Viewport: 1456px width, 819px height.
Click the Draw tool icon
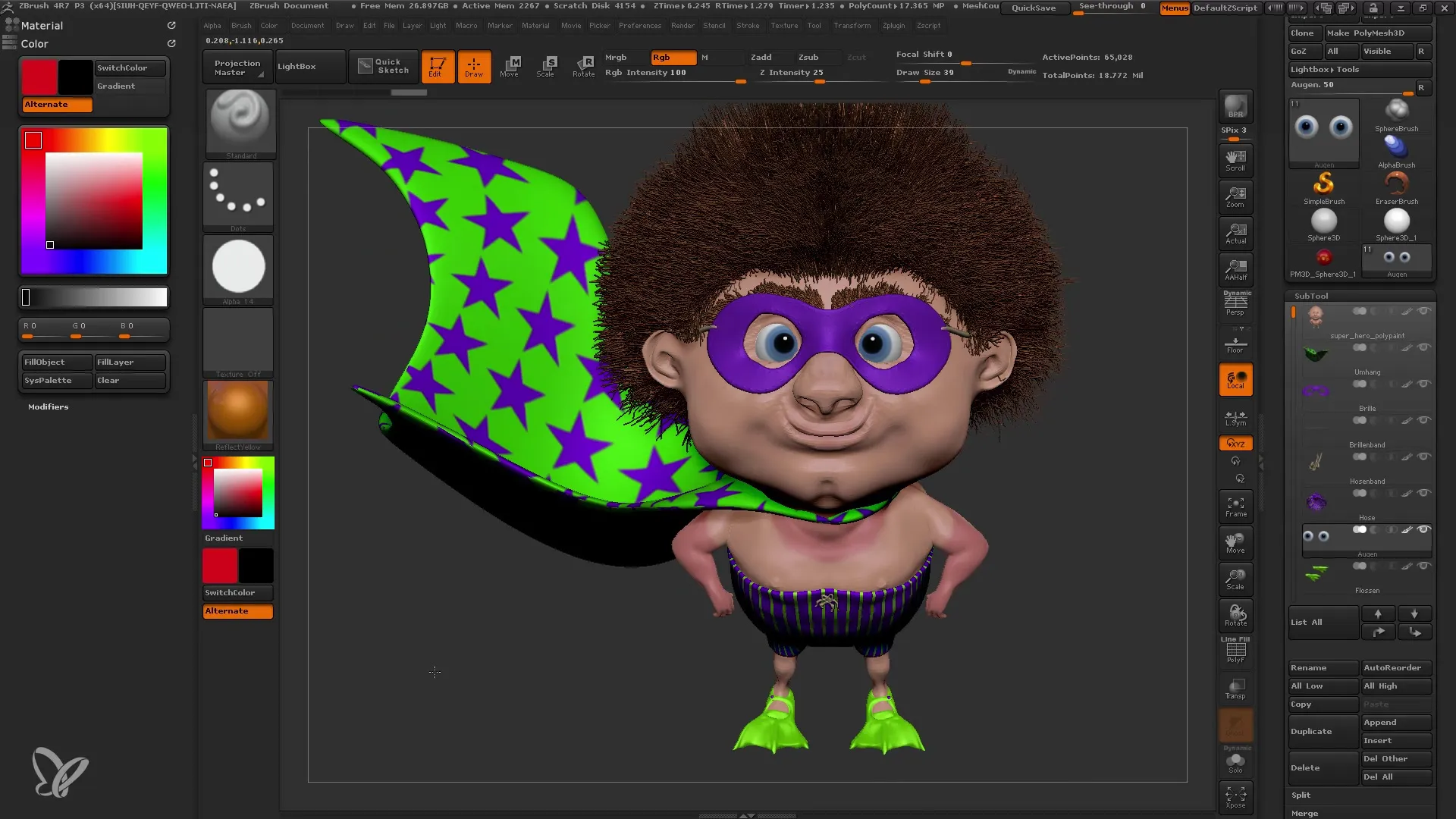coord(473,65)
